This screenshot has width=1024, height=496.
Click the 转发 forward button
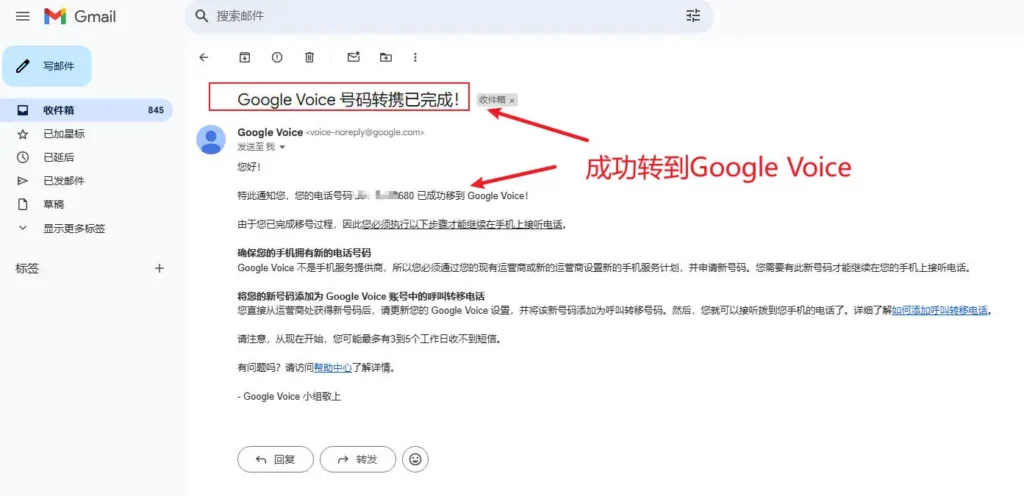(x=358, y=459)
